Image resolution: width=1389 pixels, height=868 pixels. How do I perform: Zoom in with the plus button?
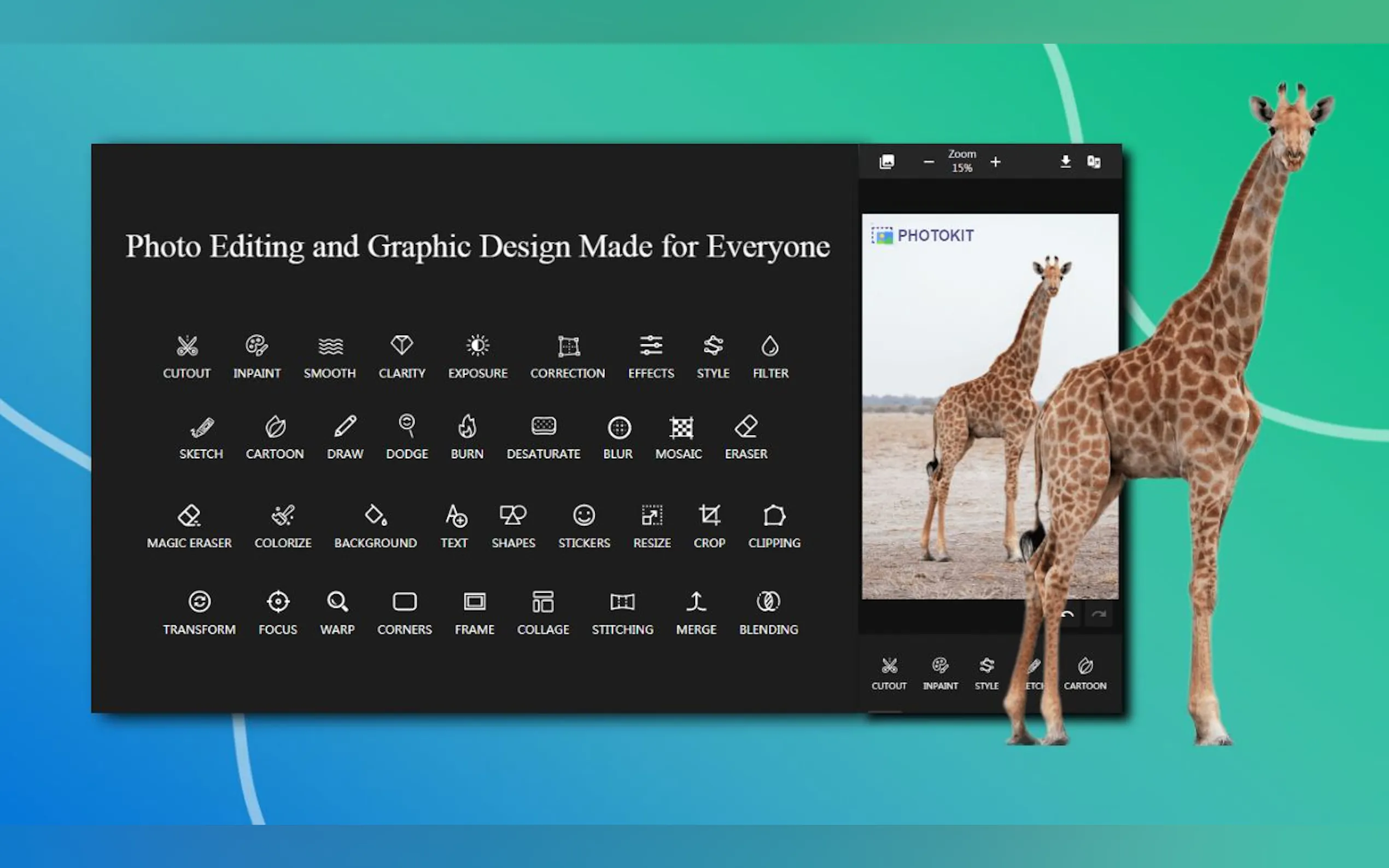tap(996, 162)
